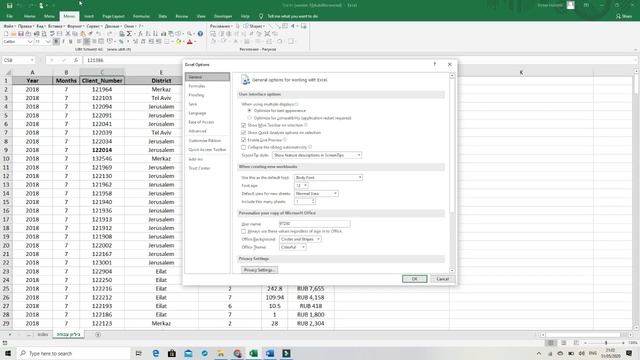Screen dimensions: 640x360
Task: Click the zoom slider in the status bar
Action: (606, 343)
